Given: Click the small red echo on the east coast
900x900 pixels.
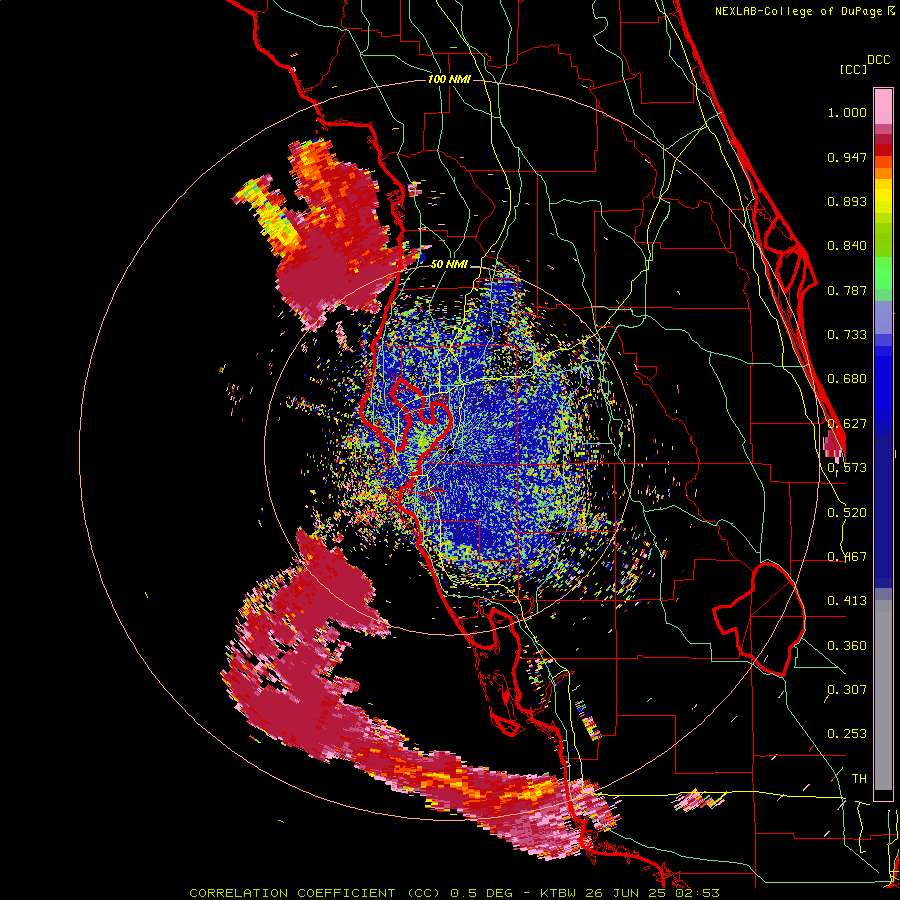Looking at the screenshot, I should pos(833,443).
